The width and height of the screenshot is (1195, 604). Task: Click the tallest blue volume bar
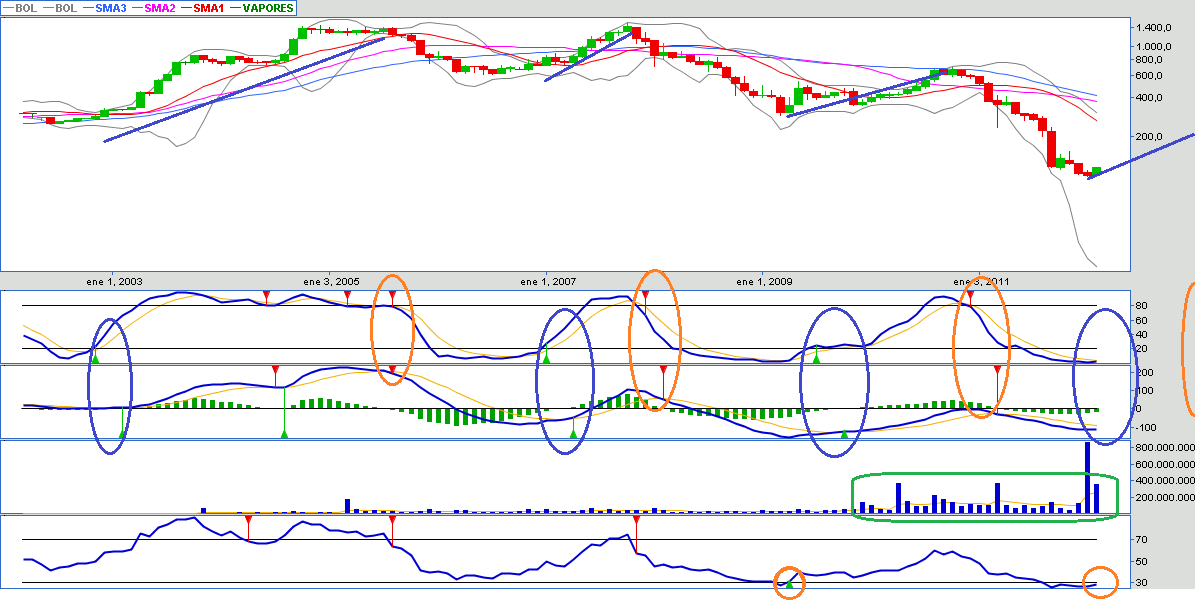1088,478
